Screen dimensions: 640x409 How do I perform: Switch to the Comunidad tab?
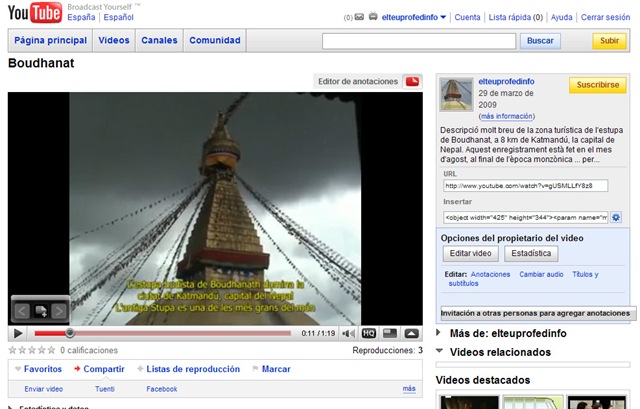215,40
